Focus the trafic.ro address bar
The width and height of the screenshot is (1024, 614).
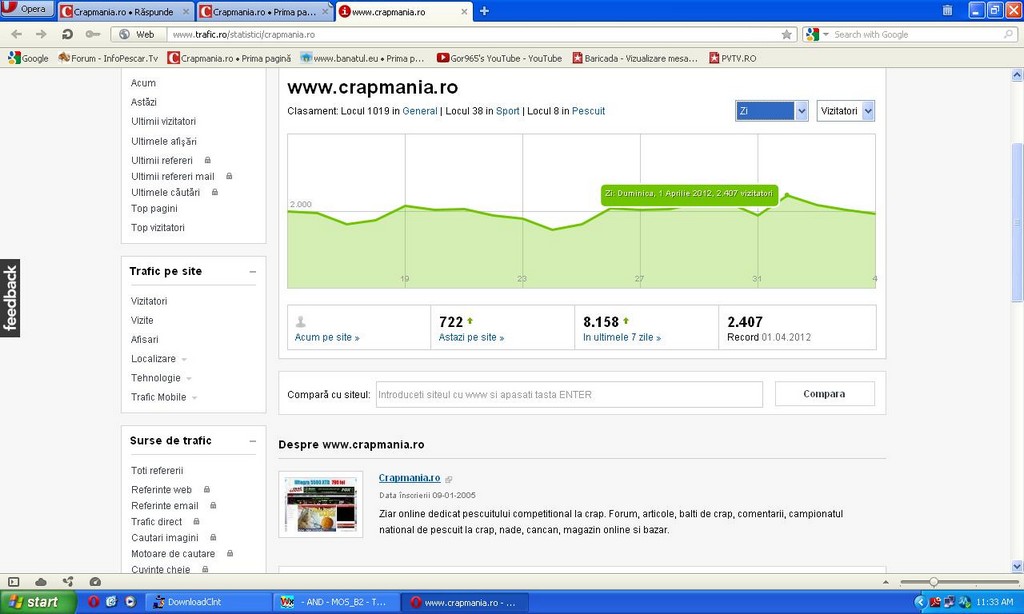coord(475,35)
